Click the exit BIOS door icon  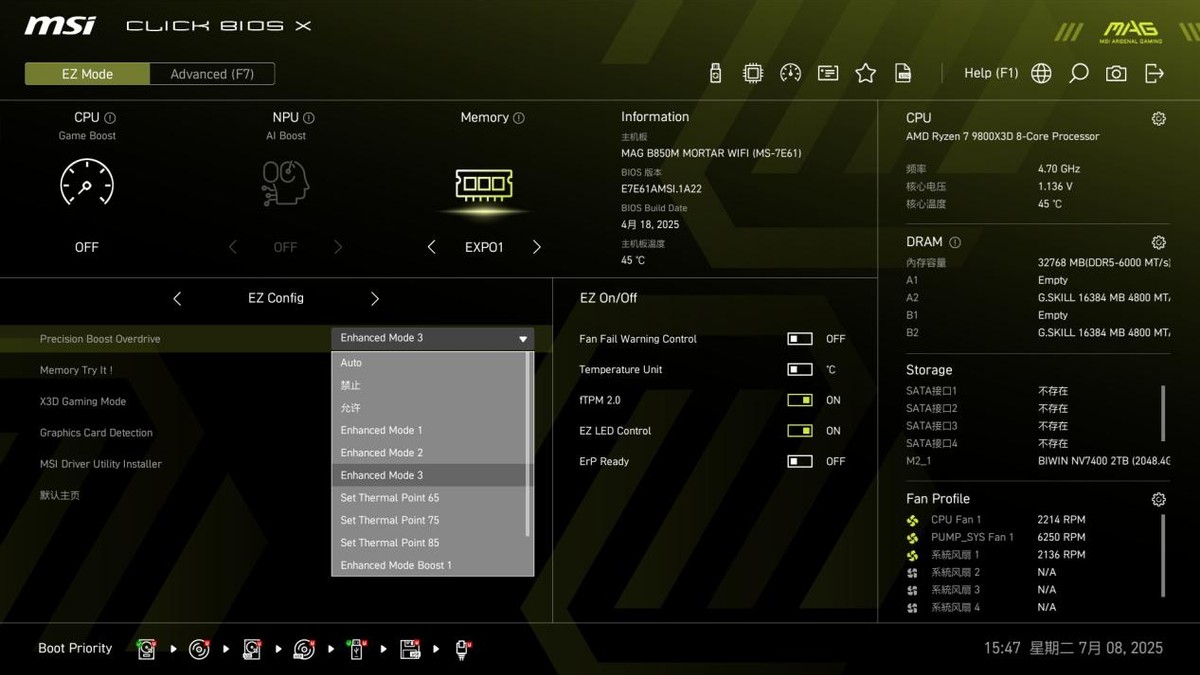[x=1154, y=73]
